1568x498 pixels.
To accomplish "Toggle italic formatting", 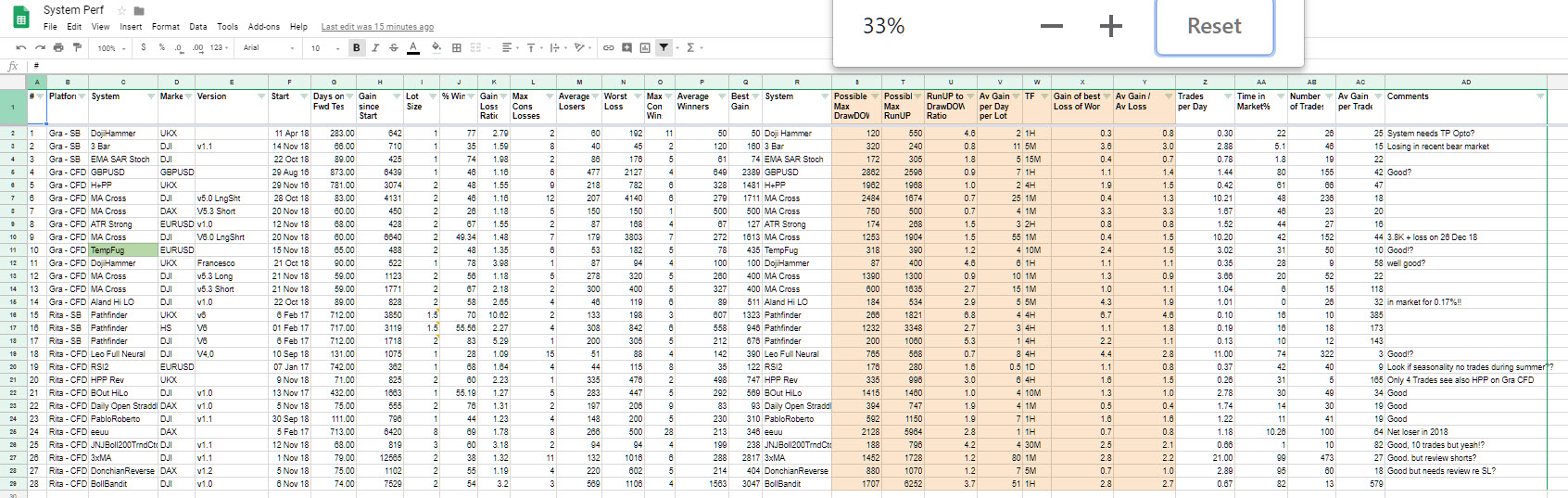I will (x=375, y=47).
